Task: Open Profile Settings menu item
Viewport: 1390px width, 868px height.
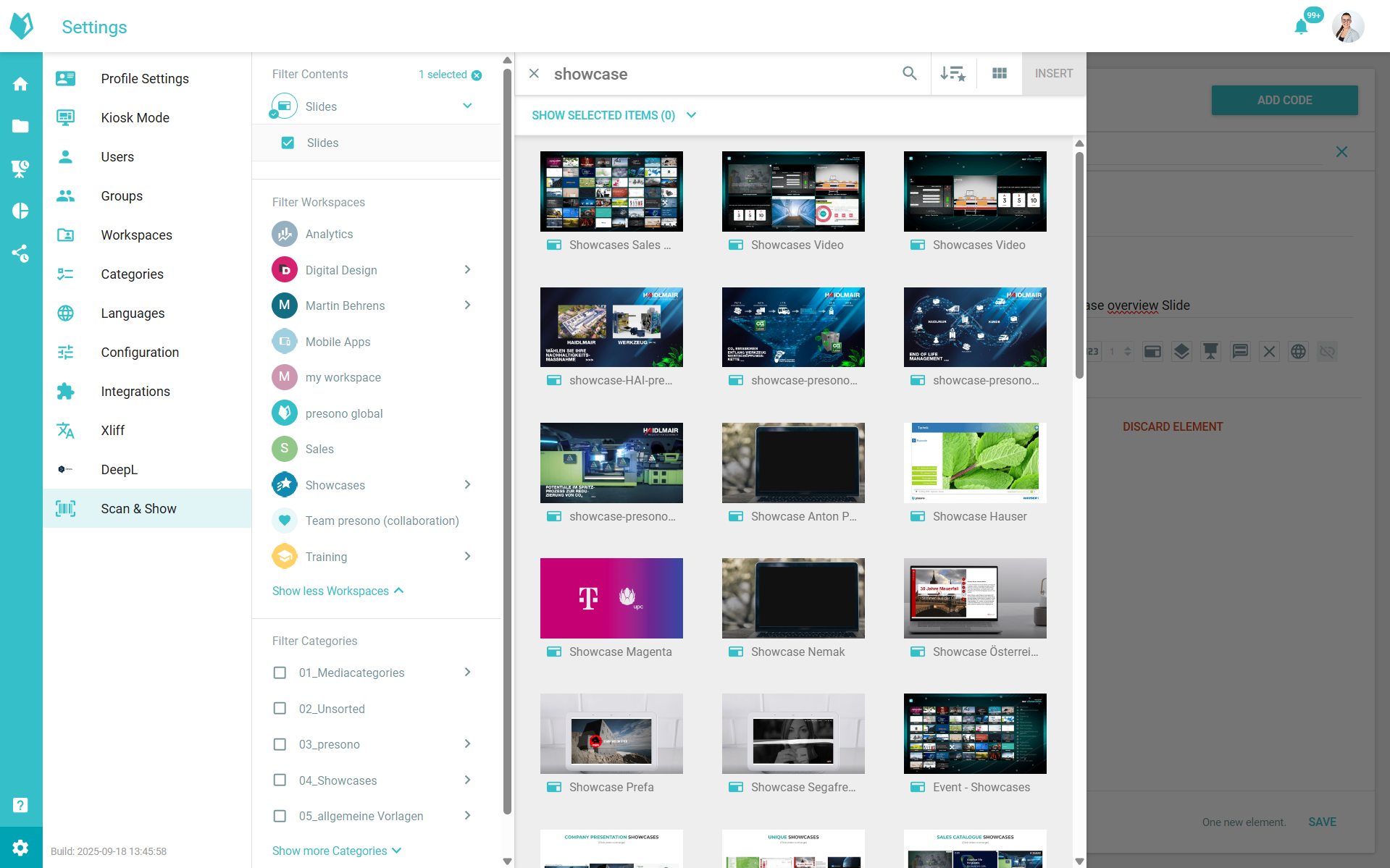Action: [x=145, y=79]
